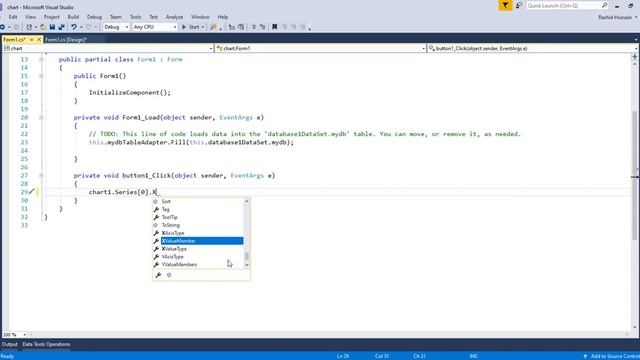This screenshot has height=360, width=640.
Task: Click the split editor handle above scrollbar
Action: pyautogui.click(x=635, y=56)
